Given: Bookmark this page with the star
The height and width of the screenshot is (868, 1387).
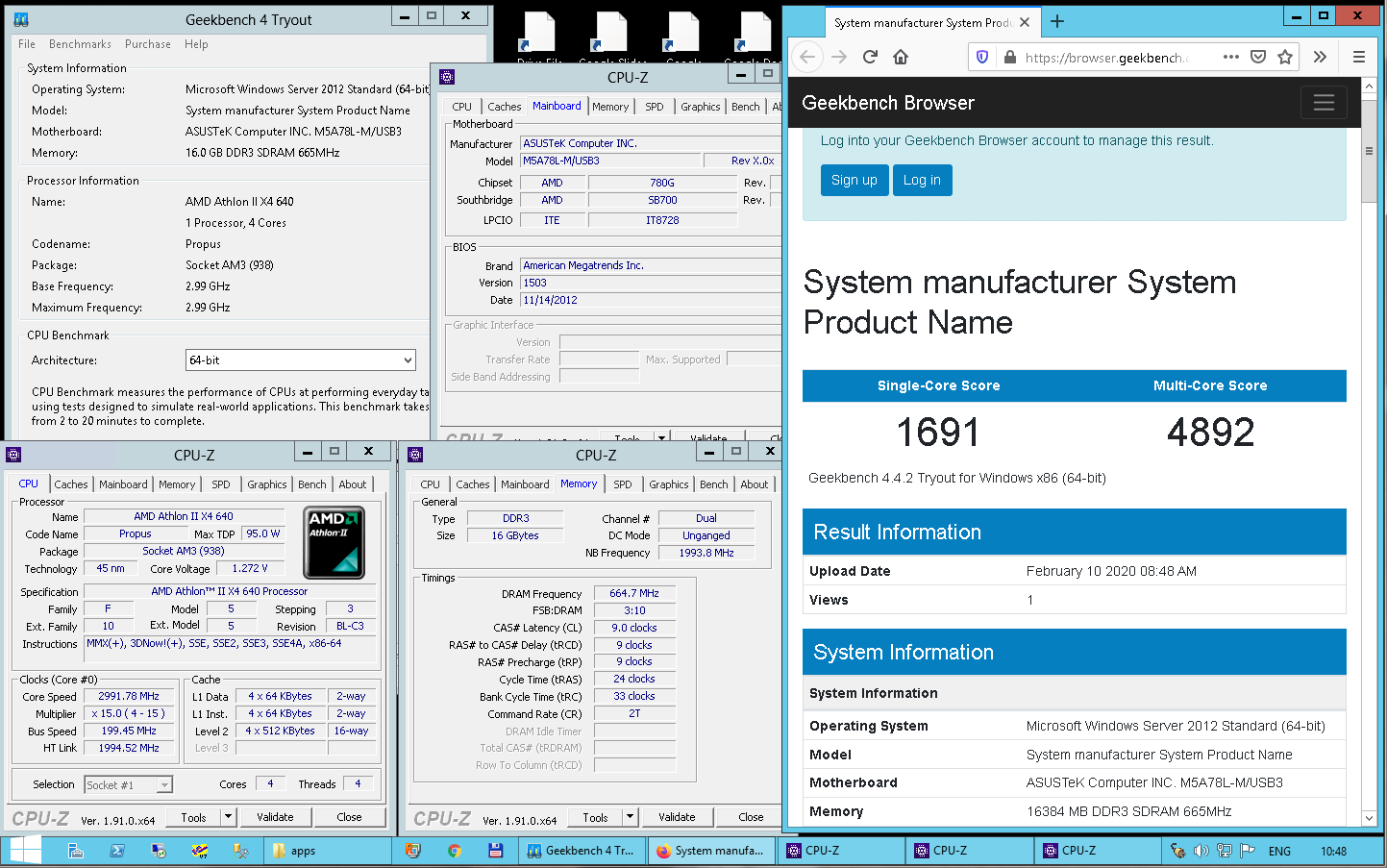Looking at the screenshot, I should [x=1285, y=57].
